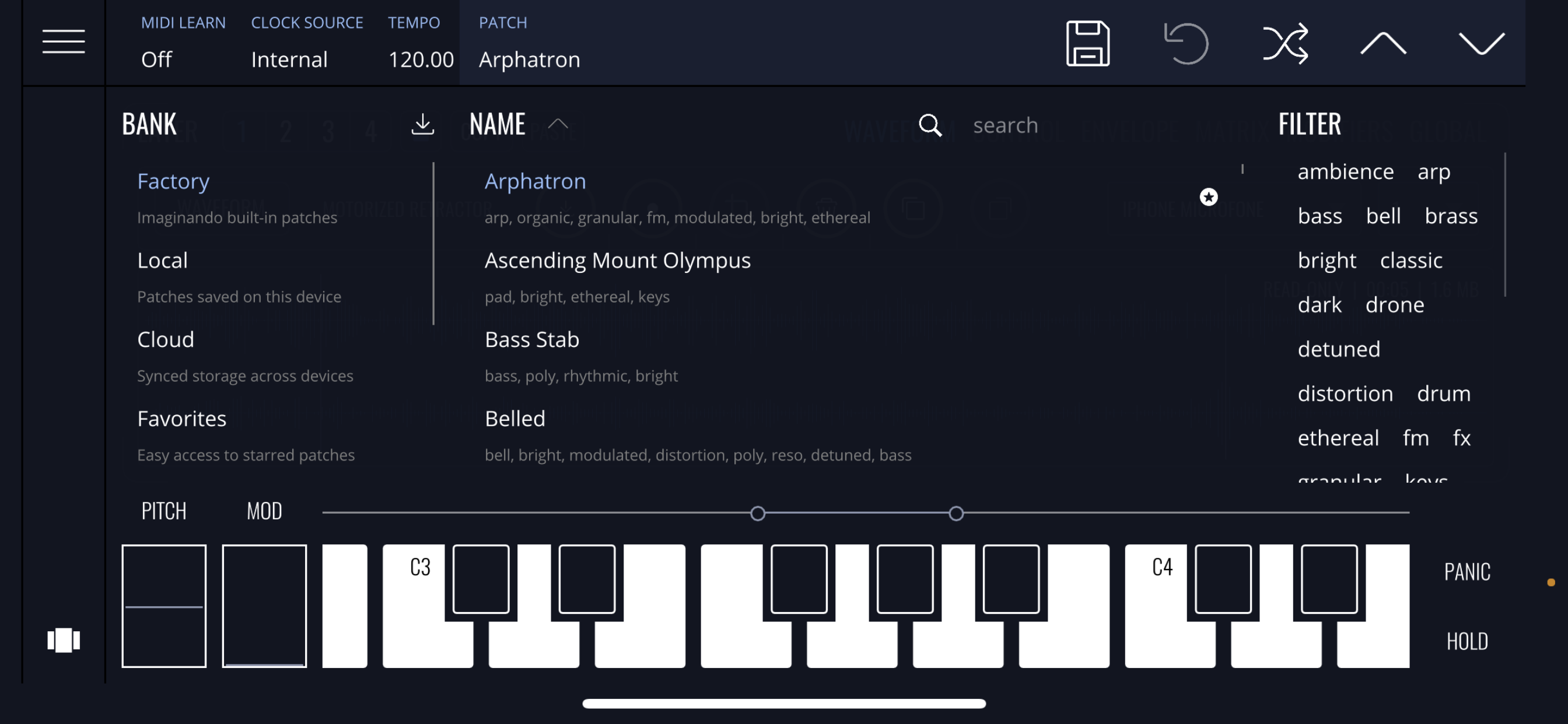The height and width of the screenshot is (724, 1568).
Task: Play the black key right of C4
Action: click(x=1223, y=579)
